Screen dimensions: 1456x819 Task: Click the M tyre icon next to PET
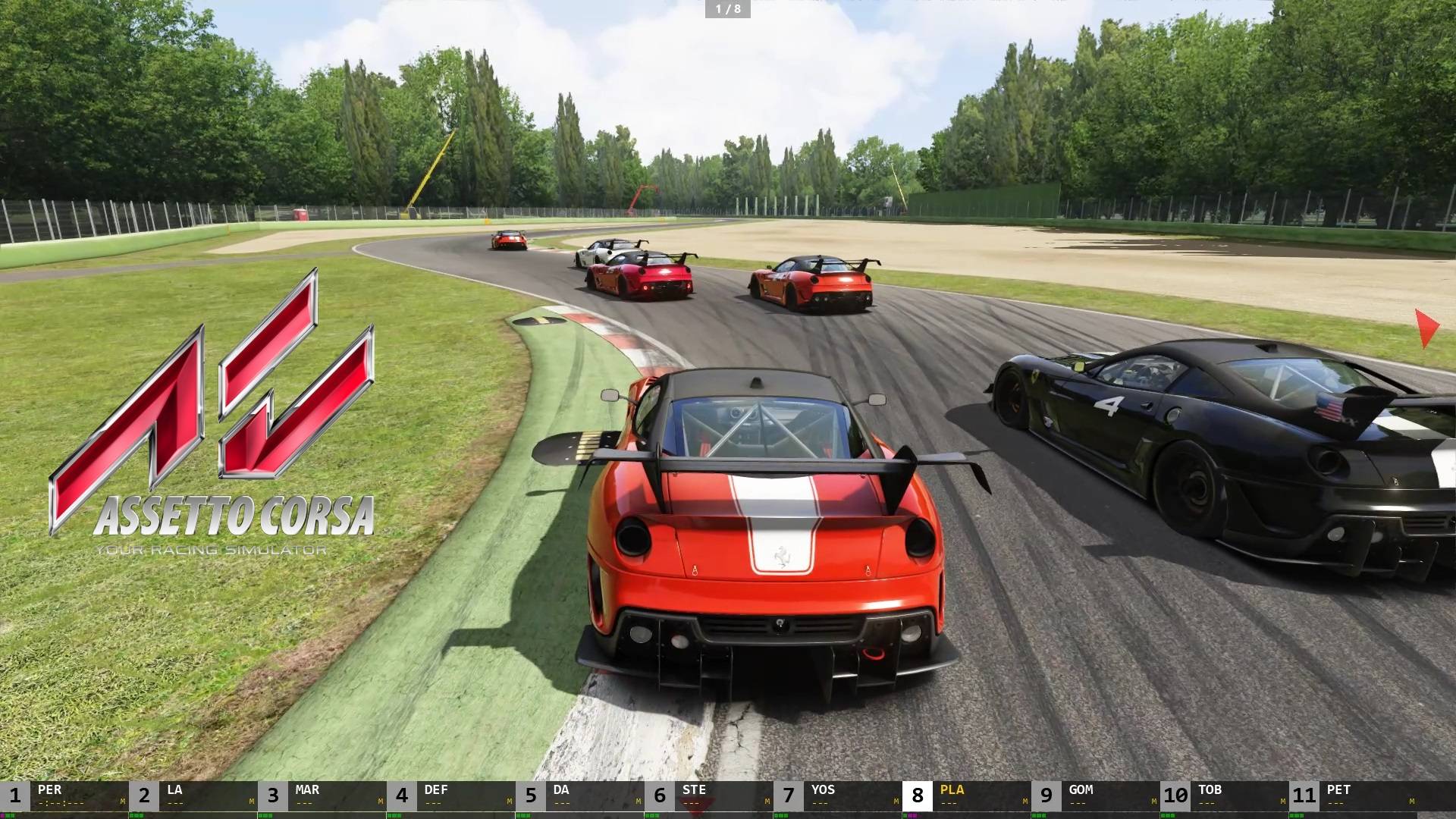(x=1411, y=801)
